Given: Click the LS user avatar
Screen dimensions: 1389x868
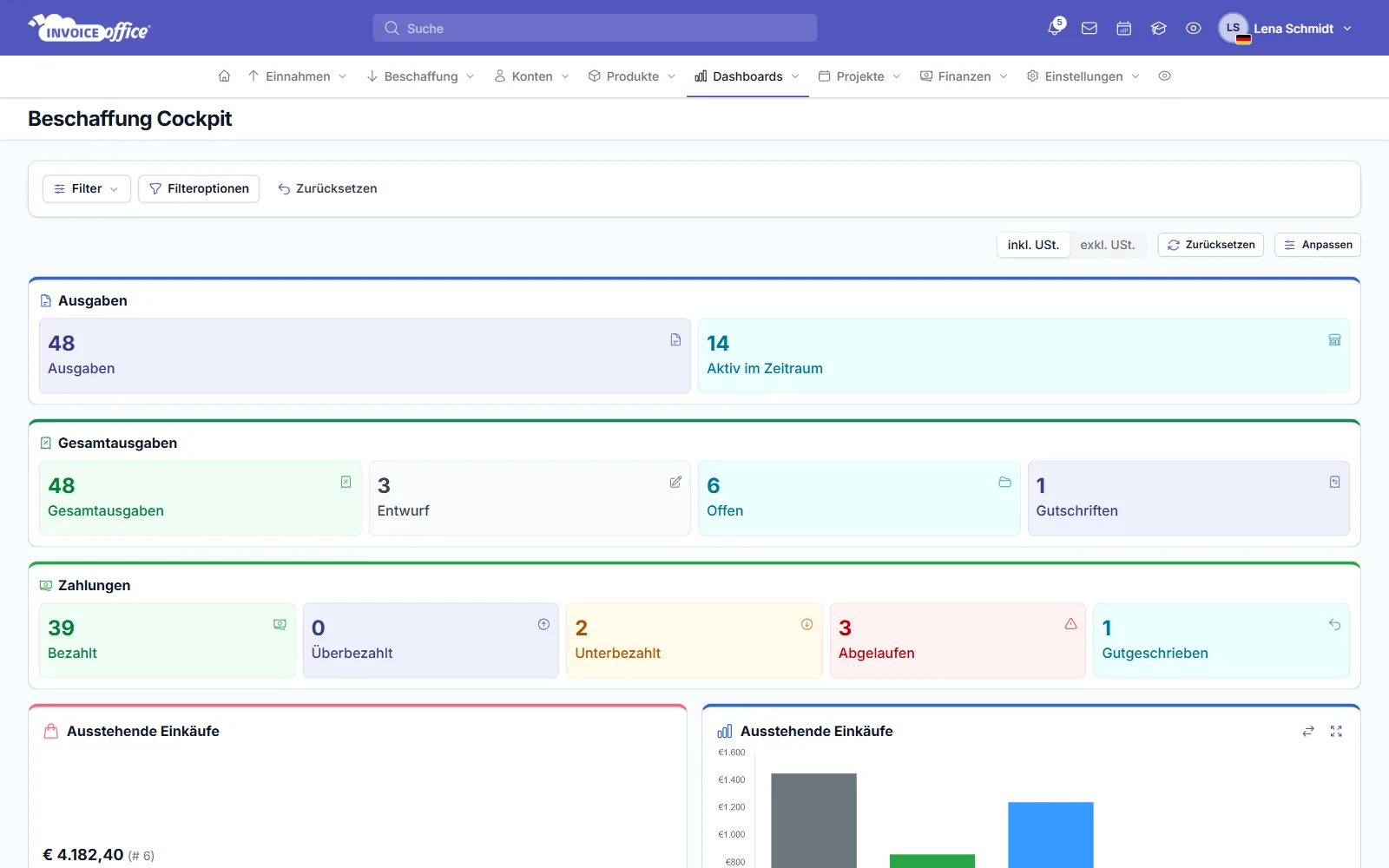Looking at the screenshot, I should point(1234,28).
